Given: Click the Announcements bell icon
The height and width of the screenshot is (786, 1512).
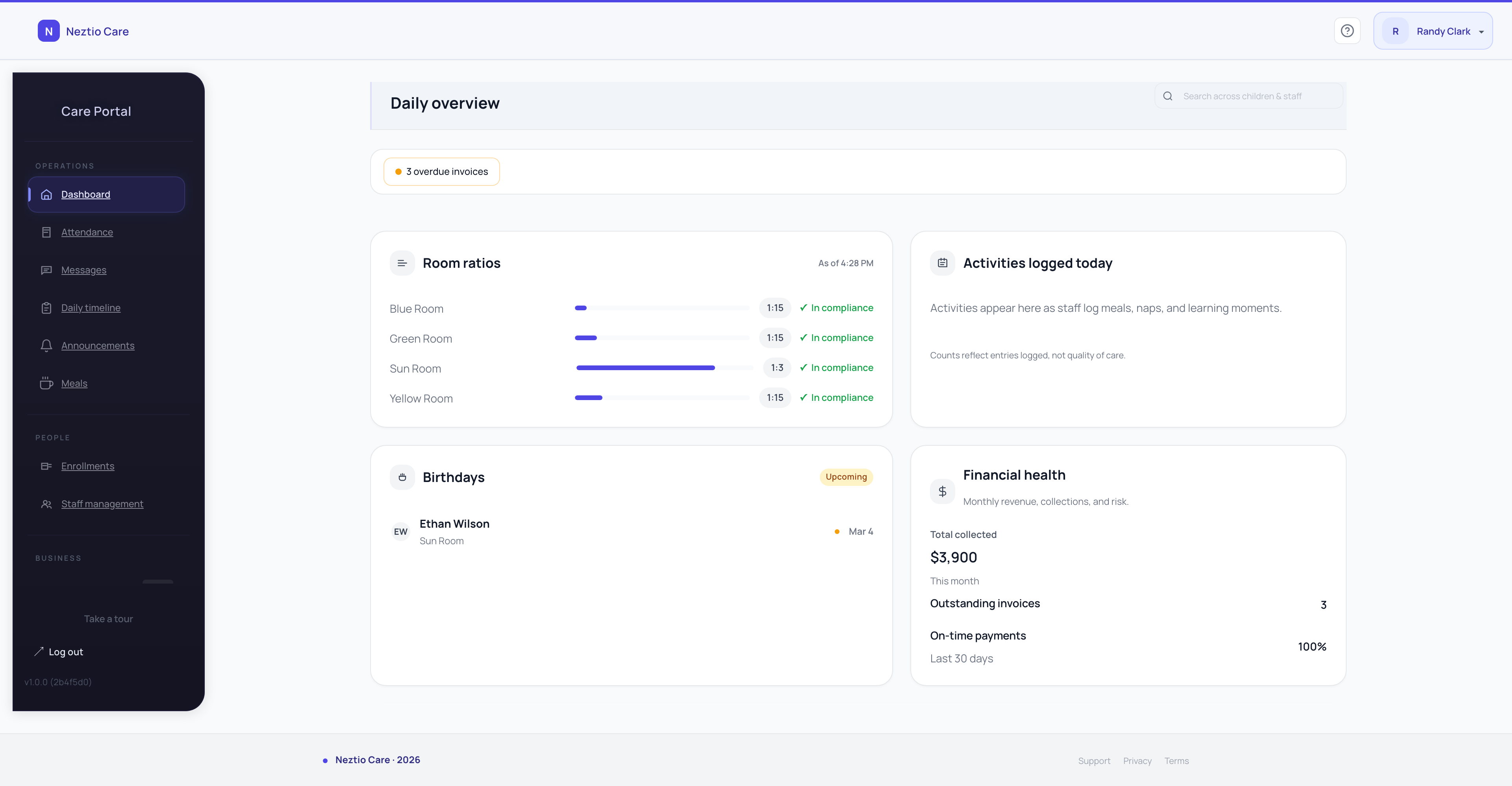Looking at the screenshot, I should tap(47, 346).
